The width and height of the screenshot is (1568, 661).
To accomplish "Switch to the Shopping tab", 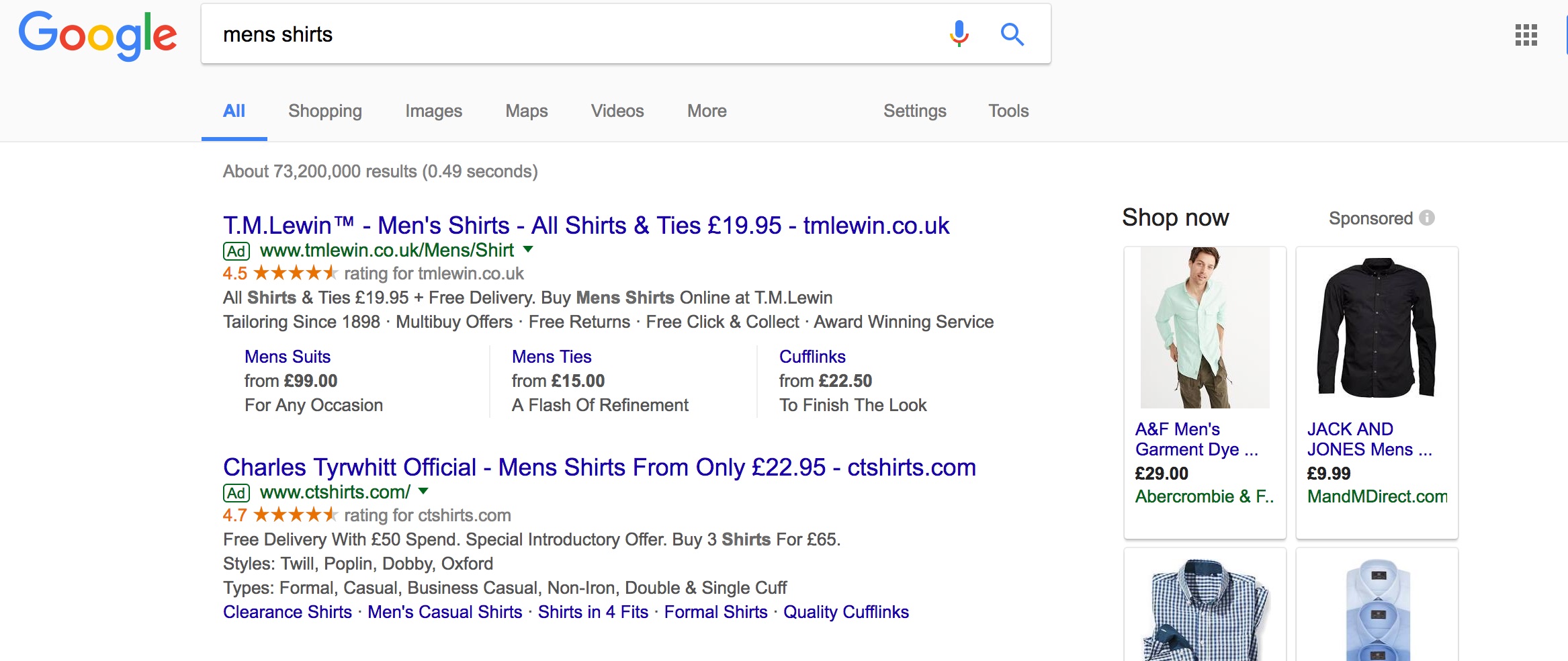I will tap(325, 111).
